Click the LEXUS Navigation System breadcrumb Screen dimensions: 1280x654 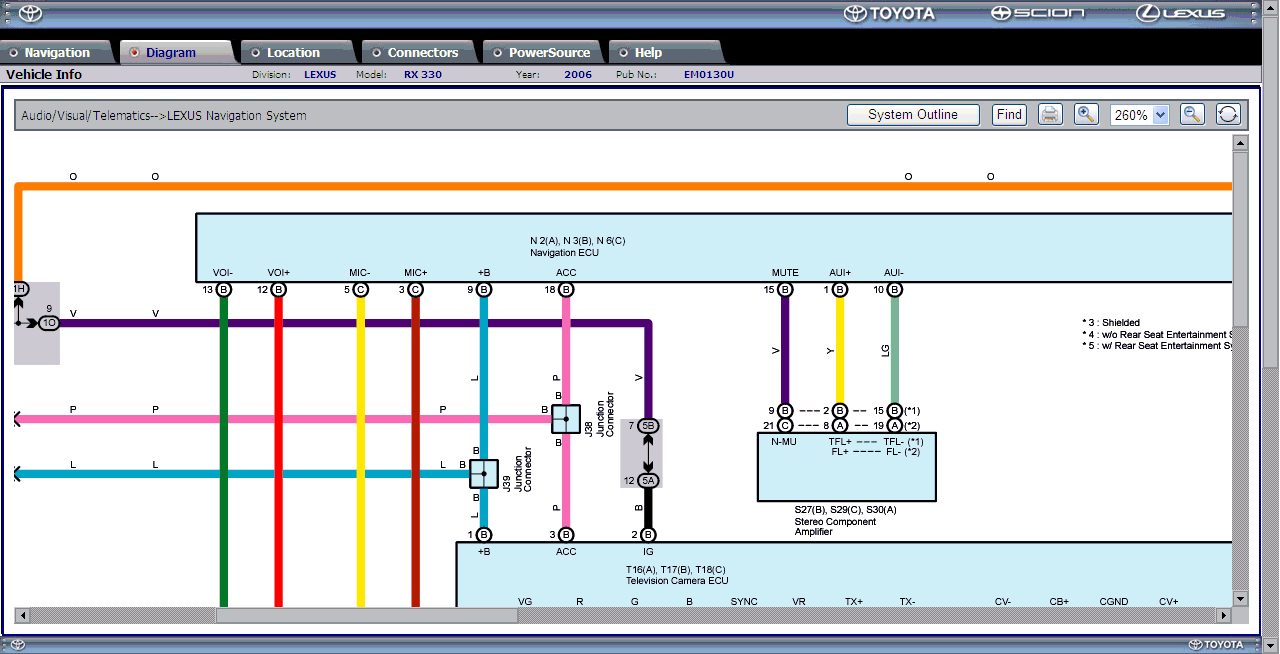coord(237,116)
